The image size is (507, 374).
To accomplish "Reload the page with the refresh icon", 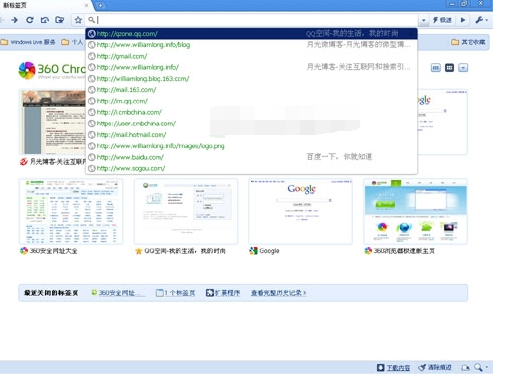I will (30, 20).
